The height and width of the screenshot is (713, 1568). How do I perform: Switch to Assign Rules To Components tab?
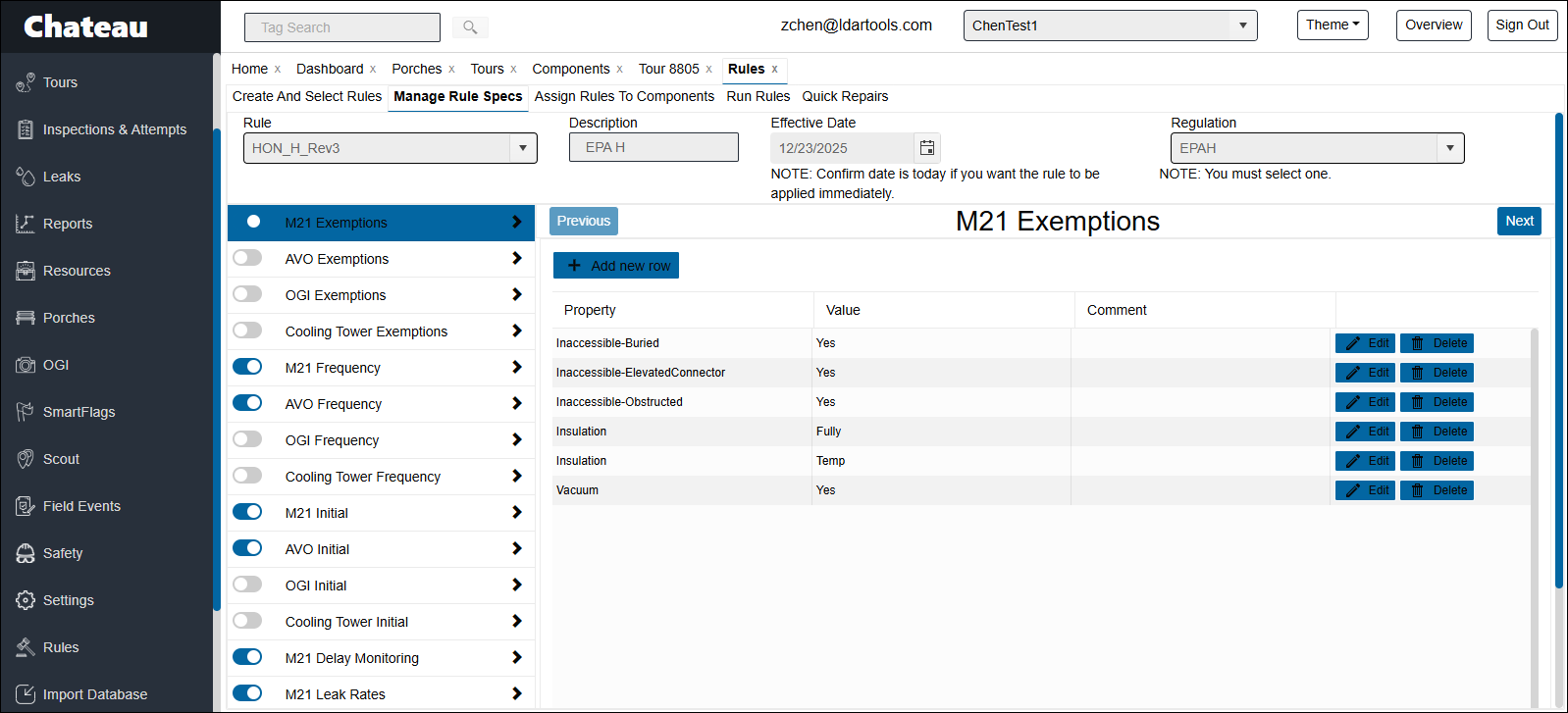[x=624, y=96]
